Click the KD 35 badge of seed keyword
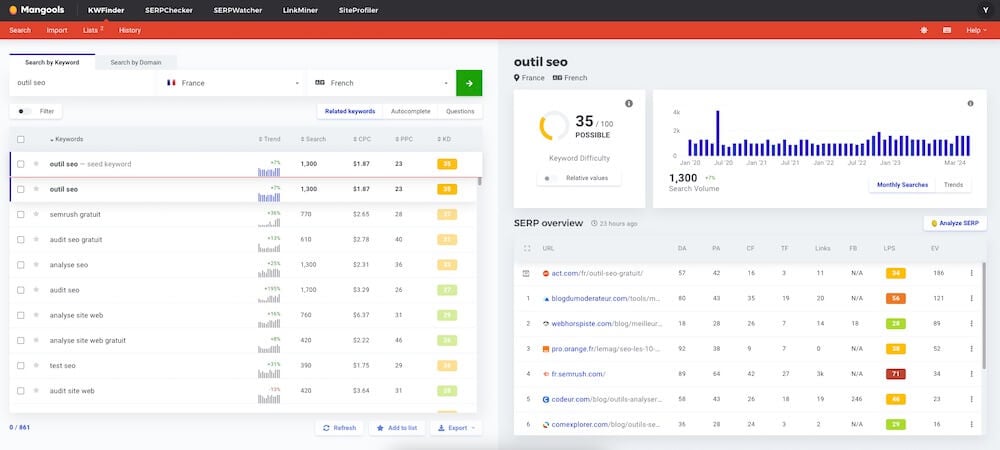 click(447, 164)
